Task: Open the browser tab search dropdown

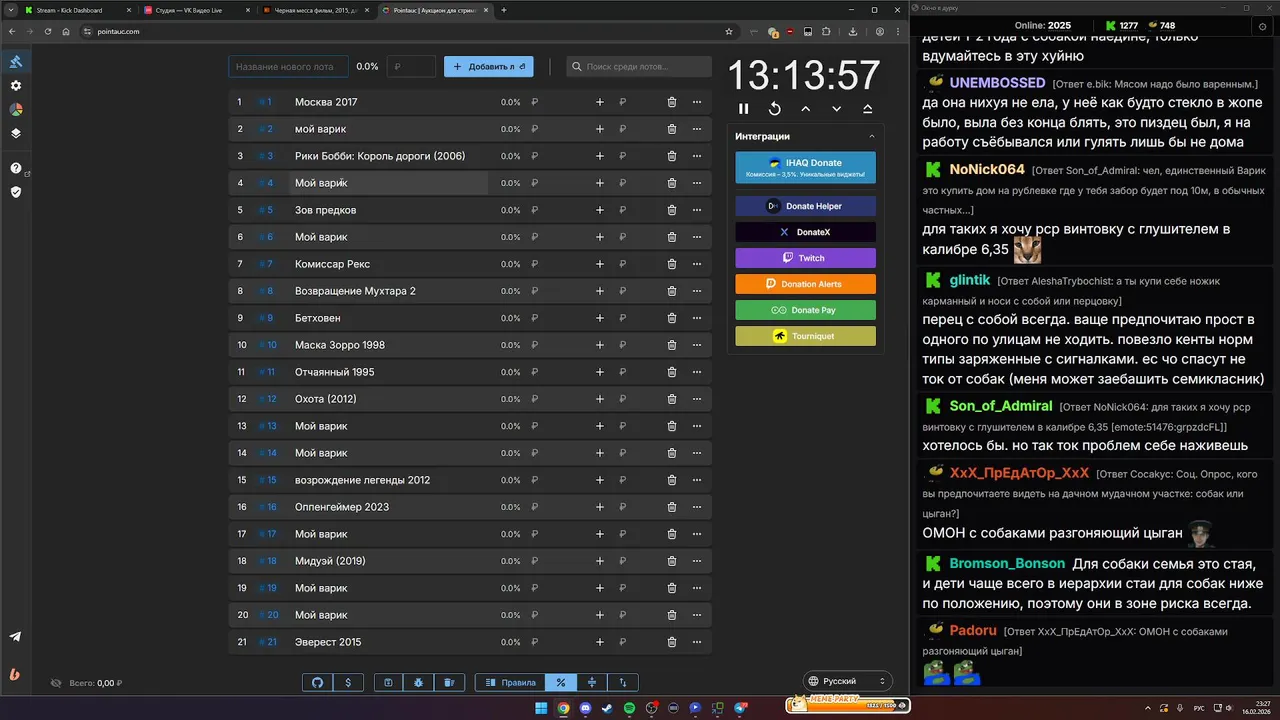Action: tap(9, 10)
